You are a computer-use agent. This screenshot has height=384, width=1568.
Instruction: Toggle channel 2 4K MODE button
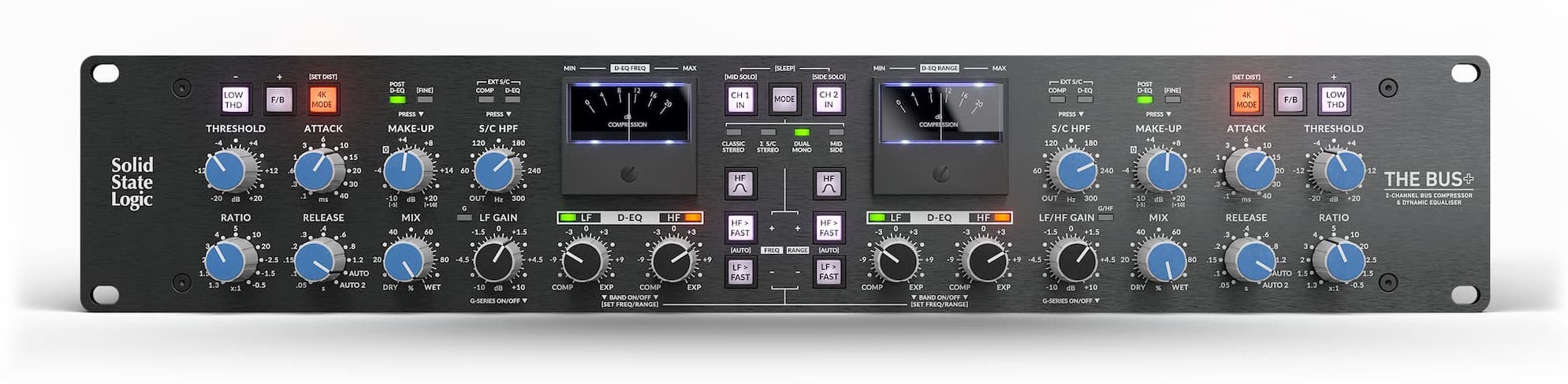coord(1246,99)
